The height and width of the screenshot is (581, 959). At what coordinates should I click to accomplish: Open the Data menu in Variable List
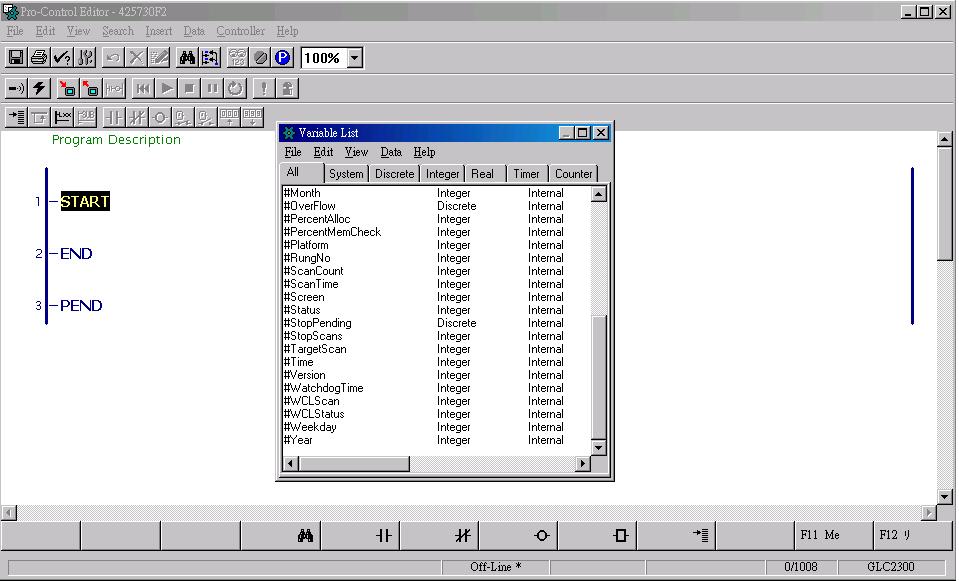tap(391, 152)
